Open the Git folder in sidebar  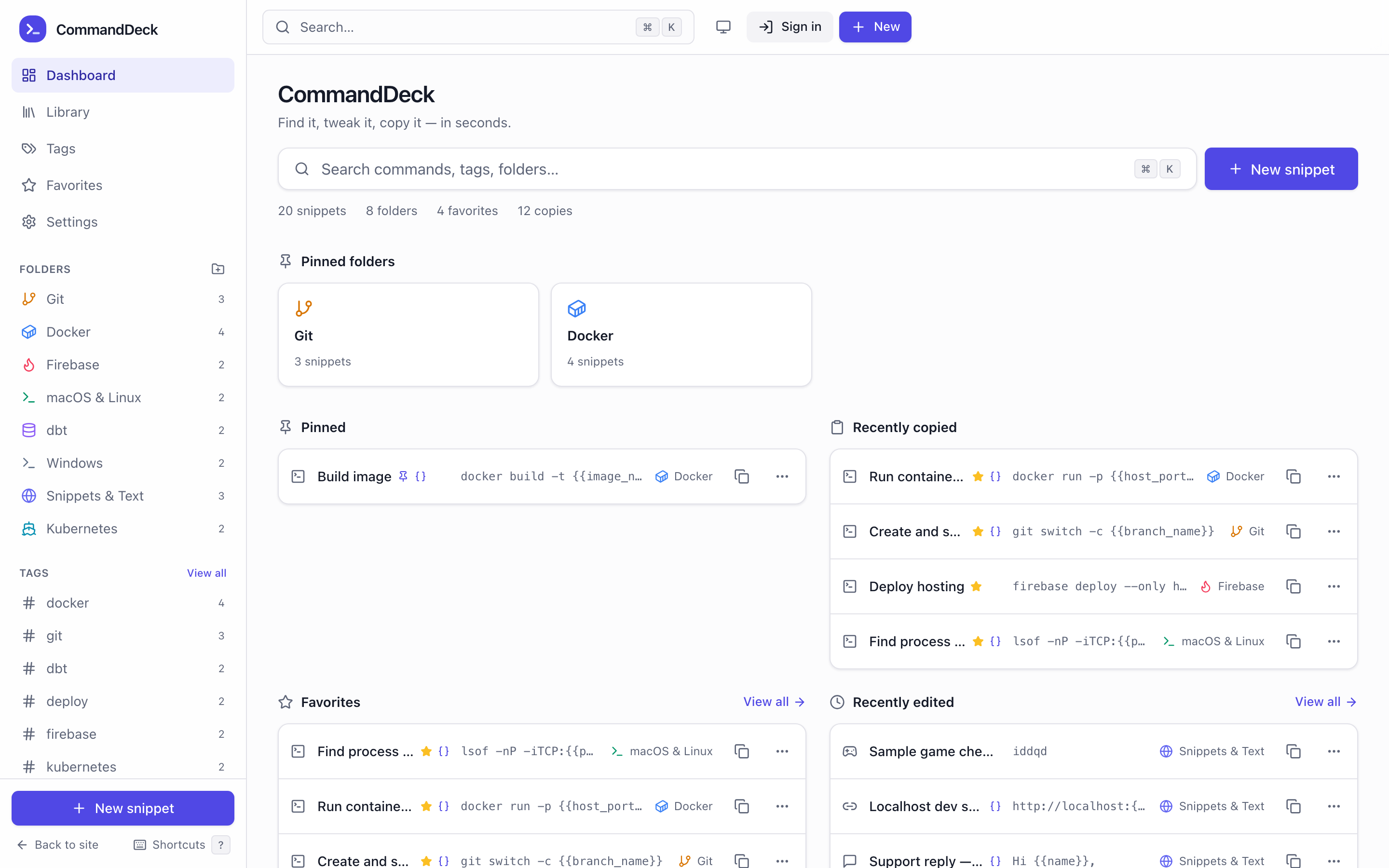click(123, 299)
